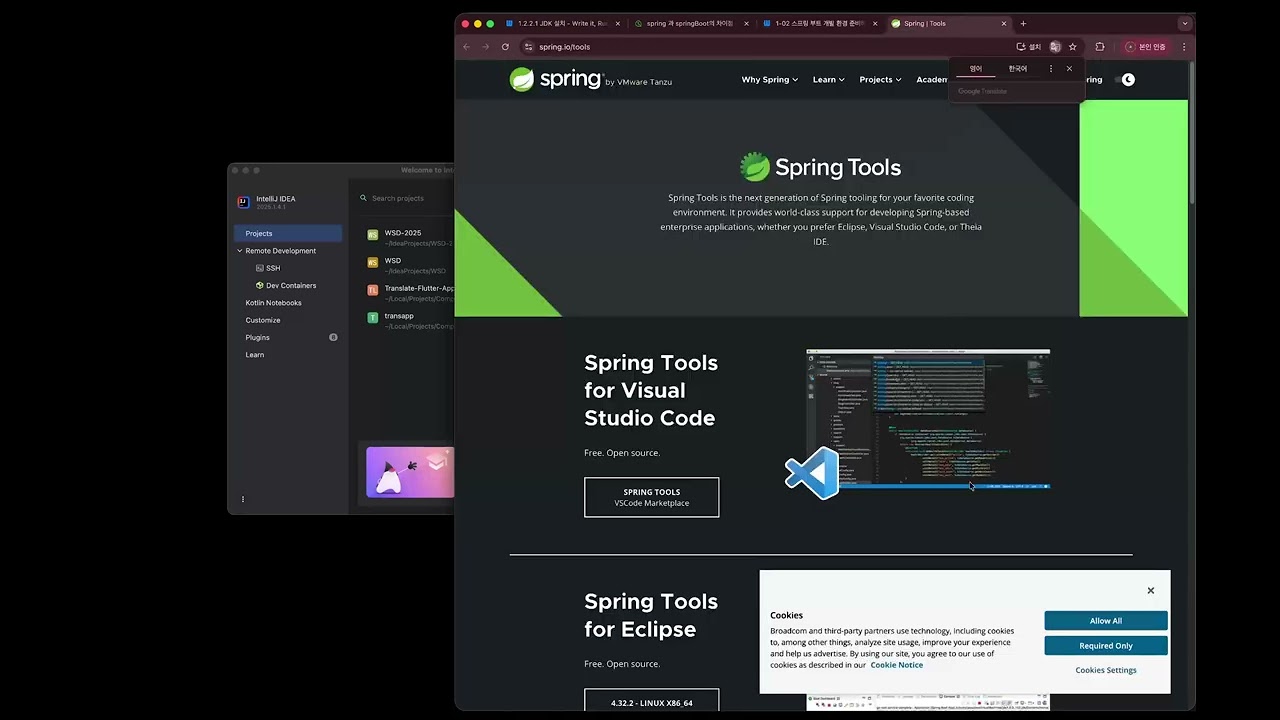Click browser back arrow

[x=466, y=47]
